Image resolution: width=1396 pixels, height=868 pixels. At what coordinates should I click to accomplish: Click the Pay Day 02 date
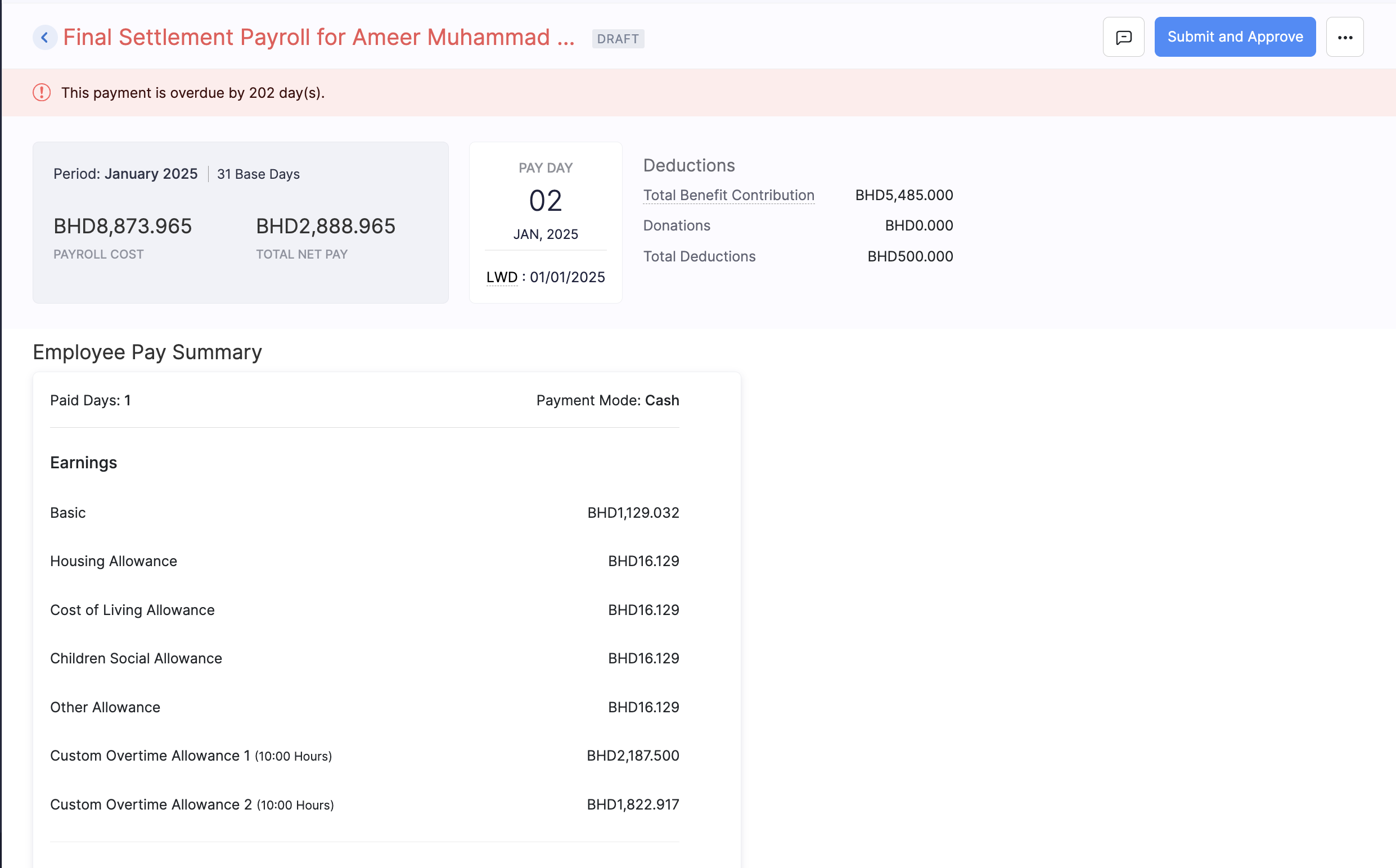(x=544, y=201)
